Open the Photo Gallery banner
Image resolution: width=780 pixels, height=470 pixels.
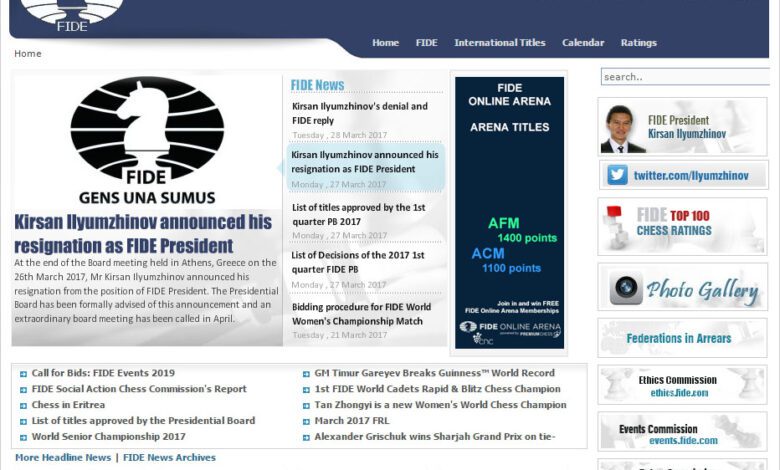coord(682,287)
